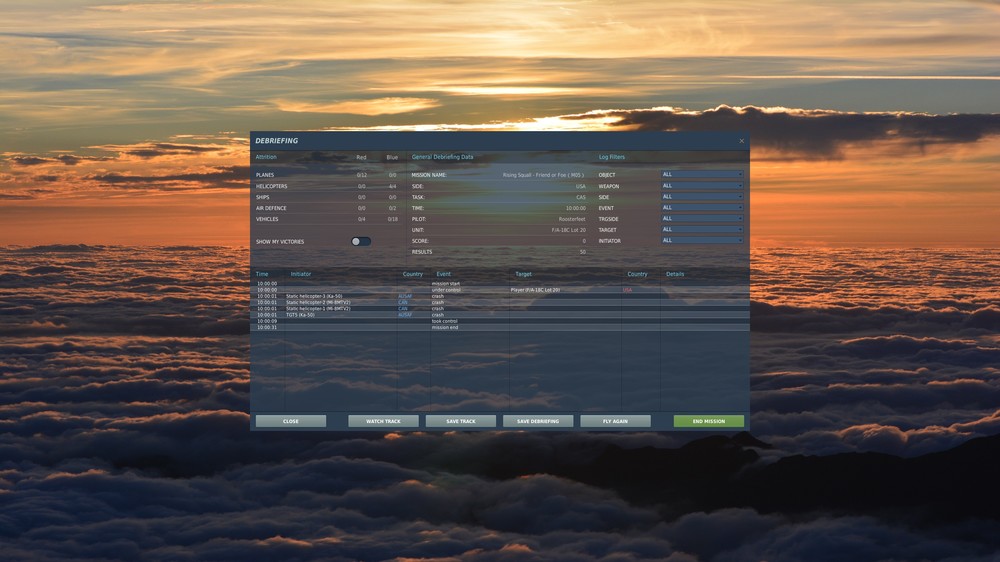Image resolution: width=1000 pixels, height=562 pixels.
Task: Sort log by Initiator column header
Action: click(301, 274)
